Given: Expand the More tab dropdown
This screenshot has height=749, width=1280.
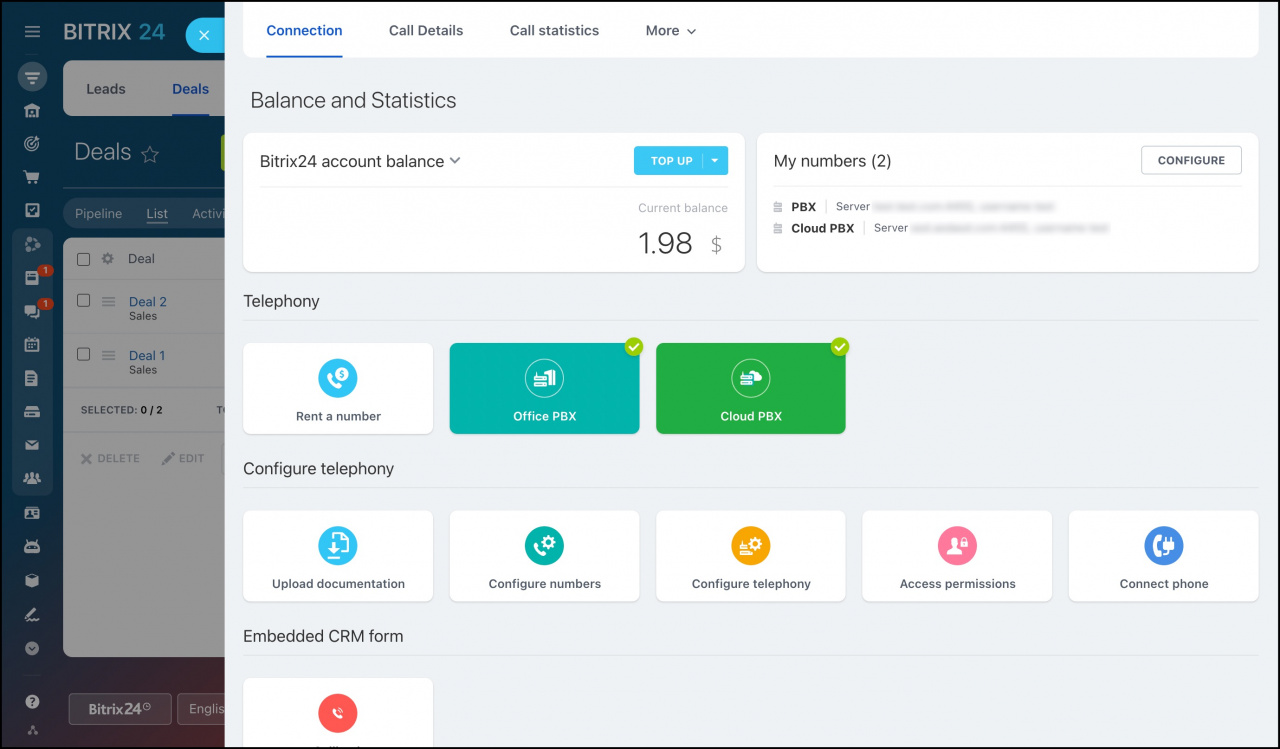Looking at the screenshot, I should click(671, 31).
